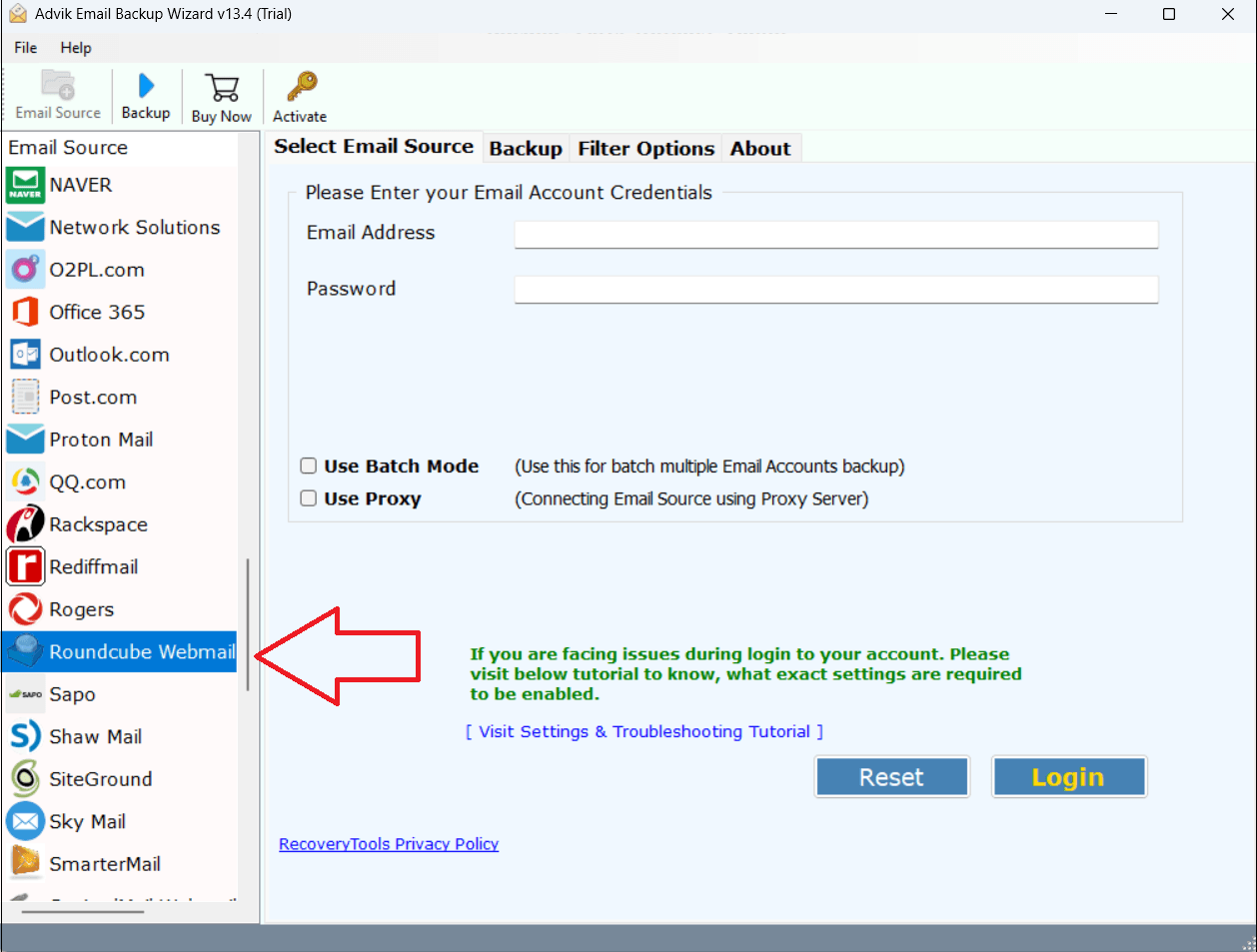Image resolution: width=1257 pixels, height=952 pixels.
Task: Switch to the Backup tab
Action: [x=526, y=149]
